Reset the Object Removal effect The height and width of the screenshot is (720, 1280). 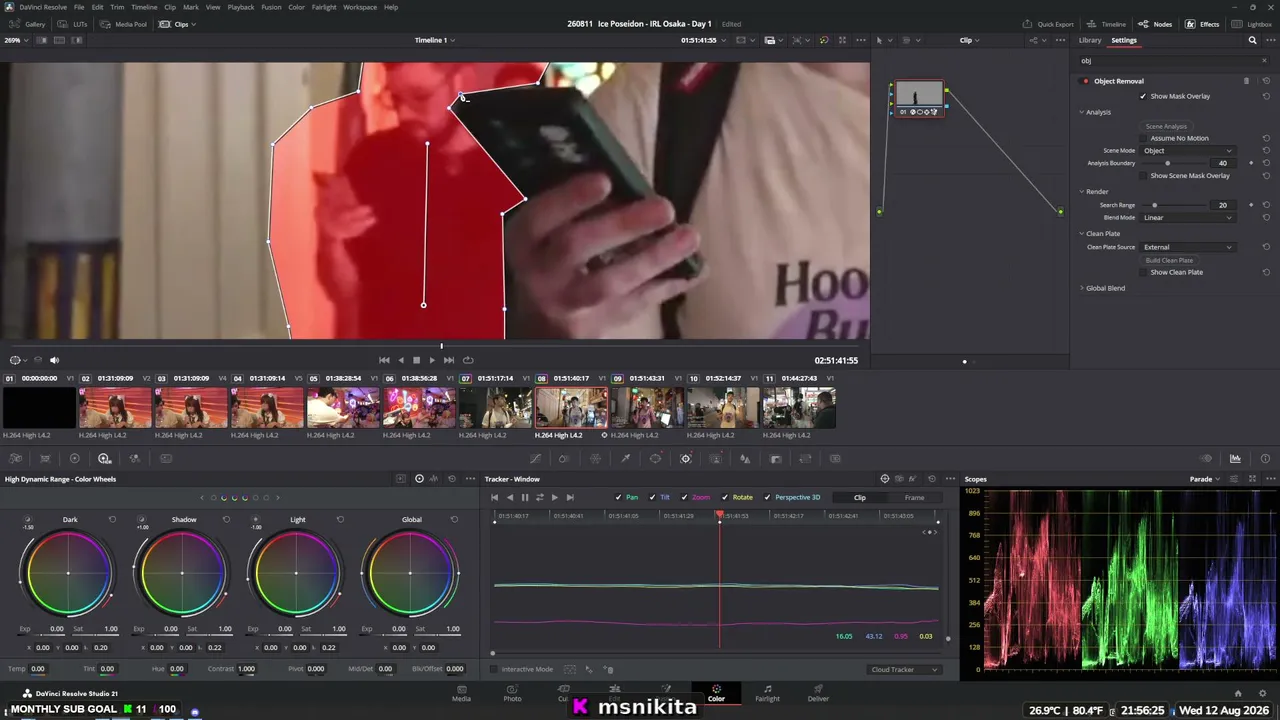click(1266, 81)
